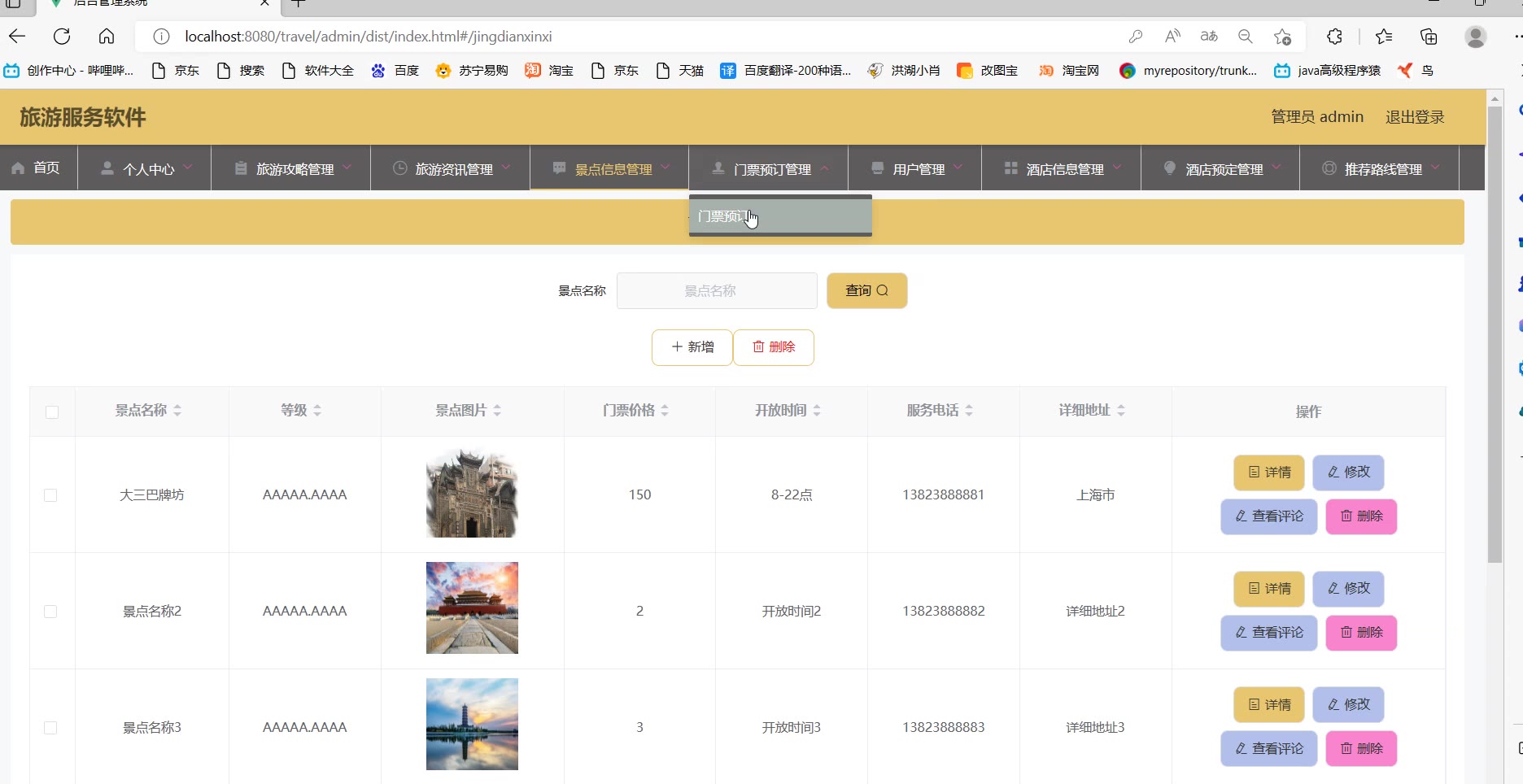Click the 退出登录 link
The width and height of the screenshot is (1523, 784).
1414,117
